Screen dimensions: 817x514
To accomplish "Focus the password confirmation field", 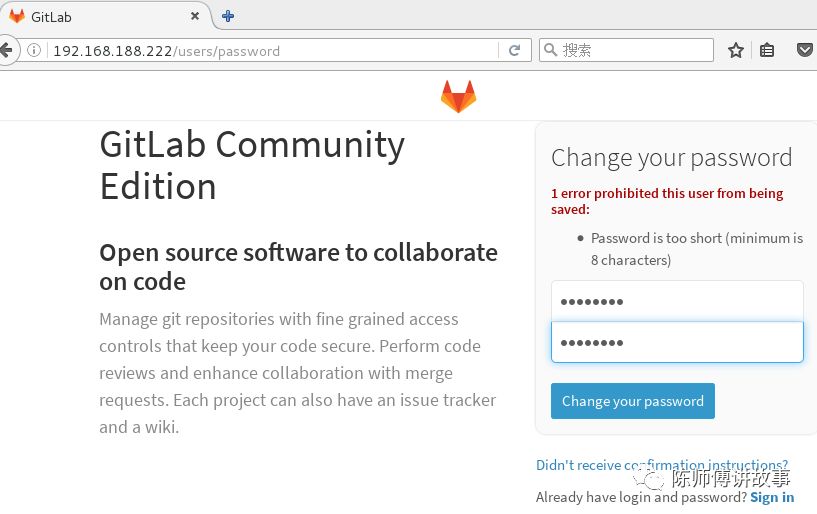I will click(677, 342).
